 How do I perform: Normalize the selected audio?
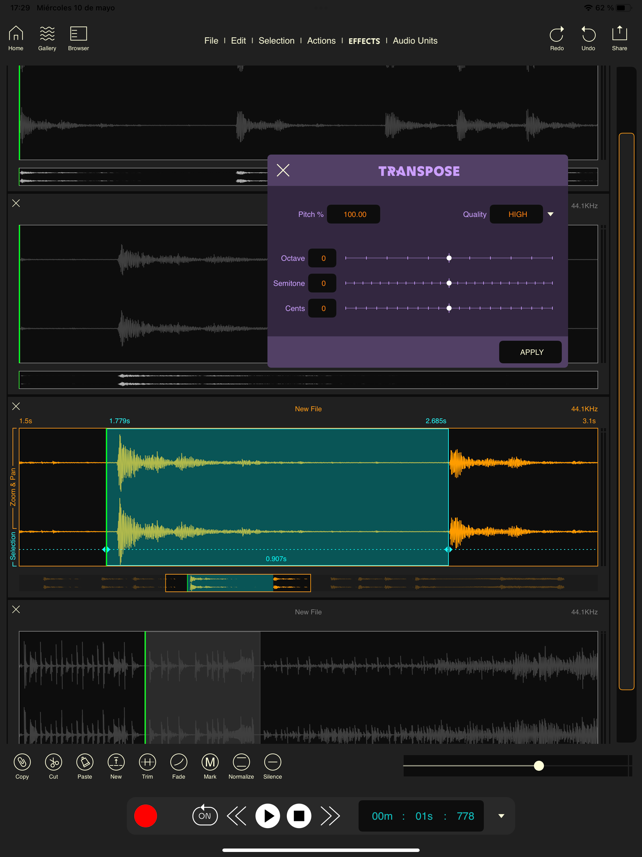241,766
